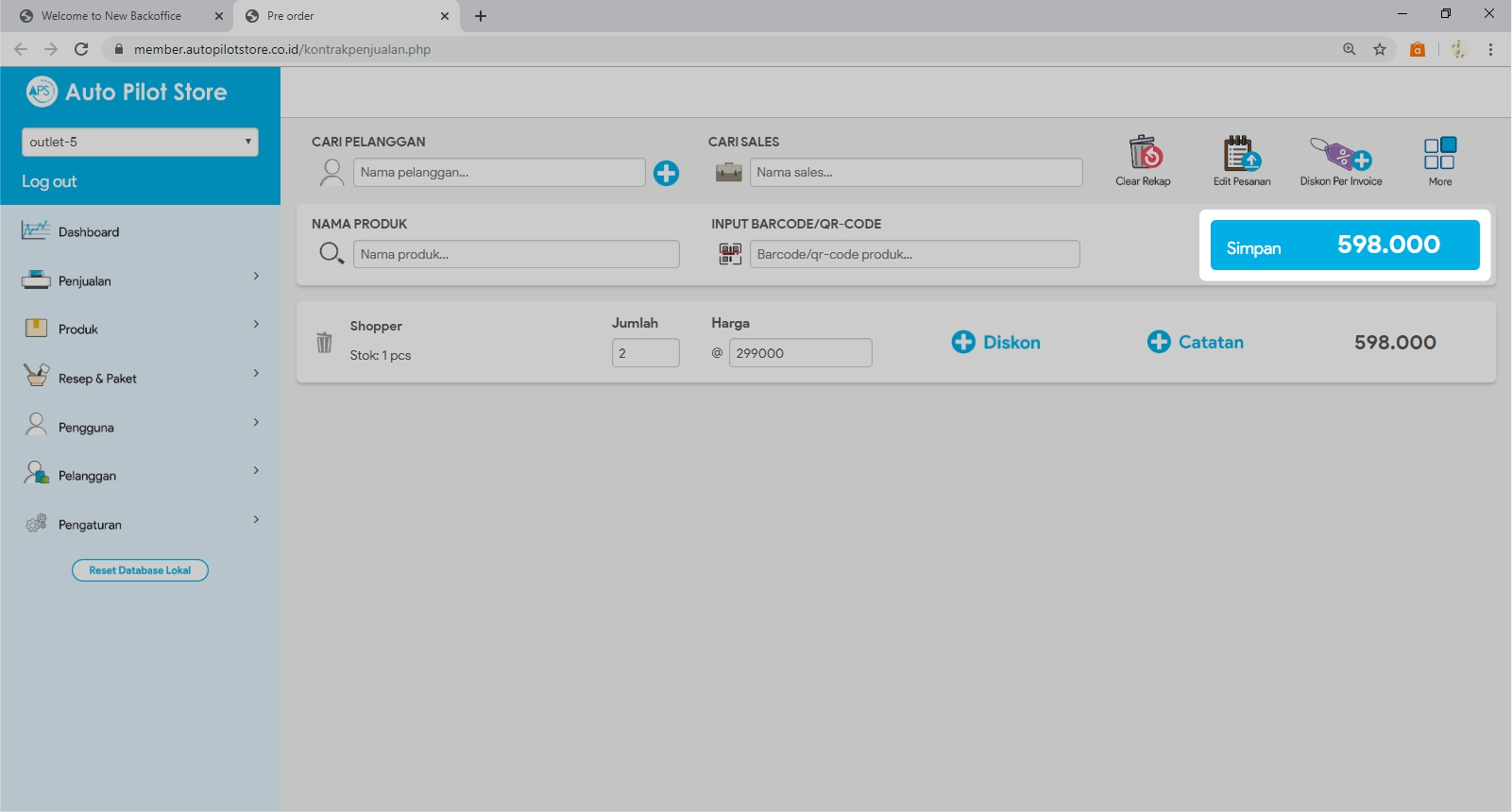Screen dimensions: 1512x812
Task: Open the More grid icon
Action: click(x=1439, y=153)
